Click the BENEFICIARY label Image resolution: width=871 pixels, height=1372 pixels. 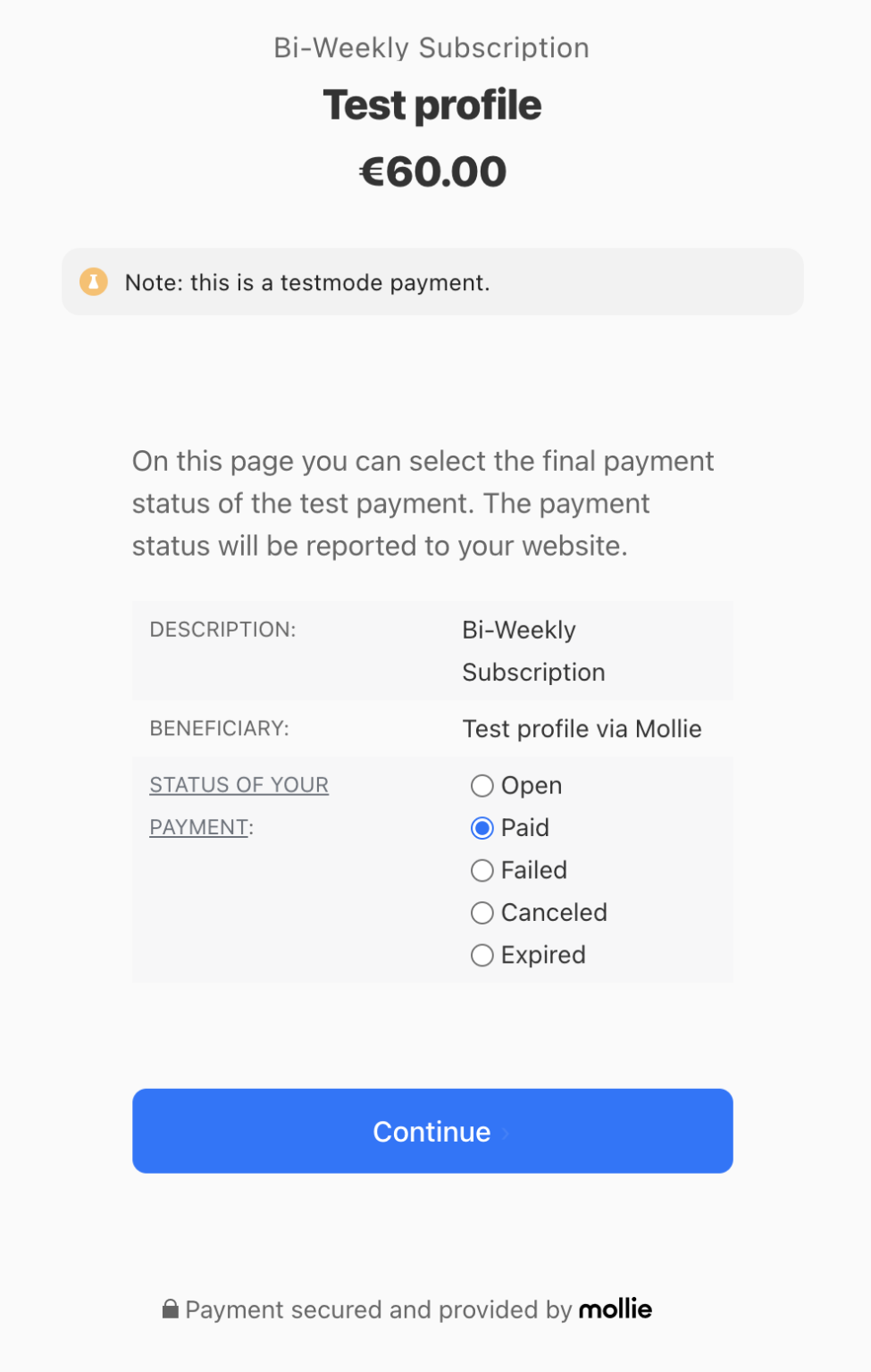(x=218, y=728)
